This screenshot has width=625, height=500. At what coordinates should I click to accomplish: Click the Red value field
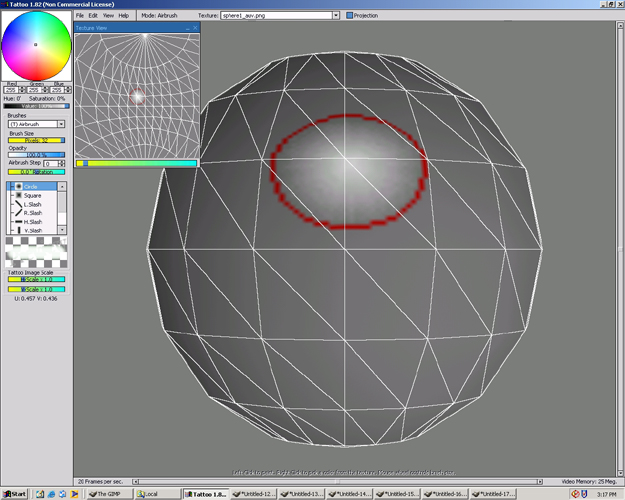click(x=10, y=90)
